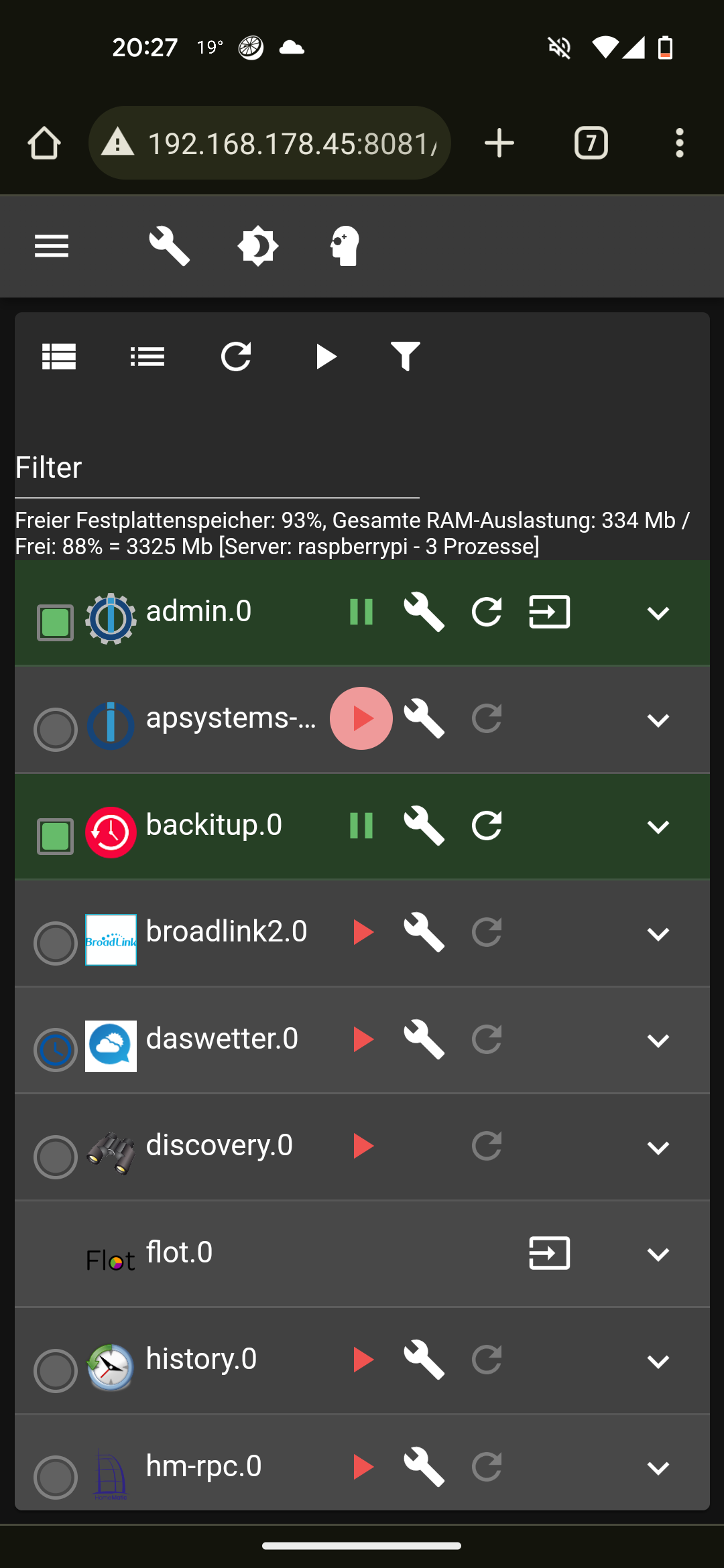
Task: Start the apsystems instance
Action: [x=361, y=718]
